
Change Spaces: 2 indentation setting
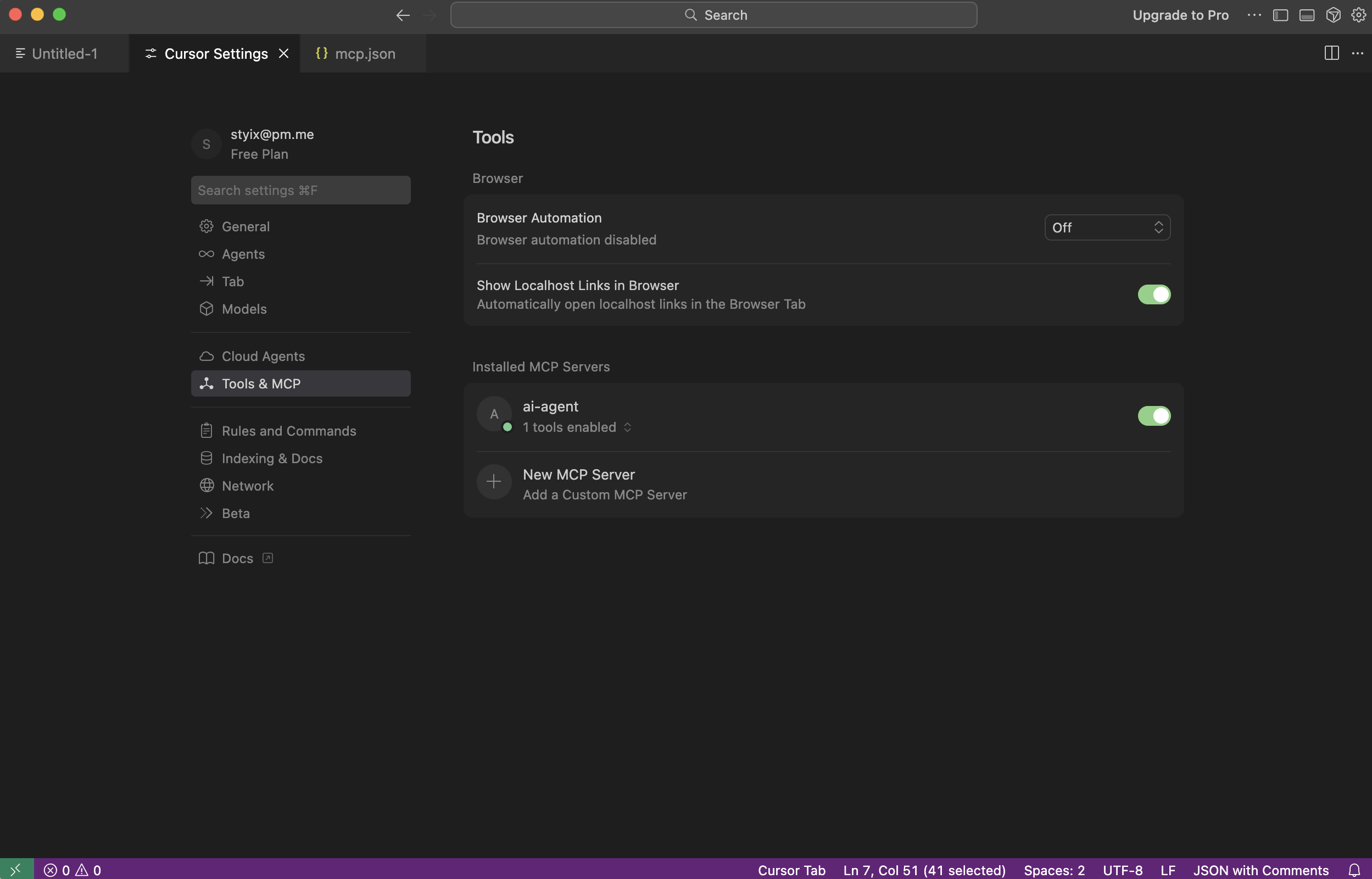(x=1053, y=870)
